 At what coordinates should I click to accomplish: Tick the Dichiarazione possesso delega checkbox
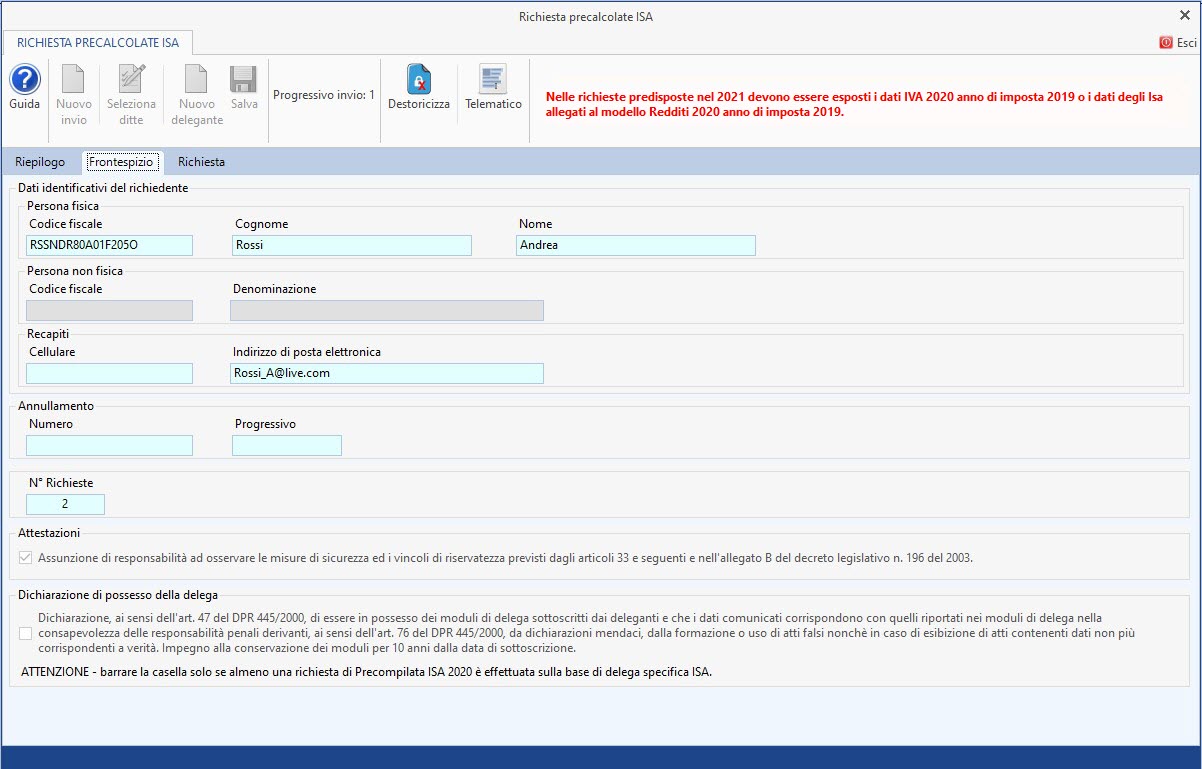pos(26,633)
